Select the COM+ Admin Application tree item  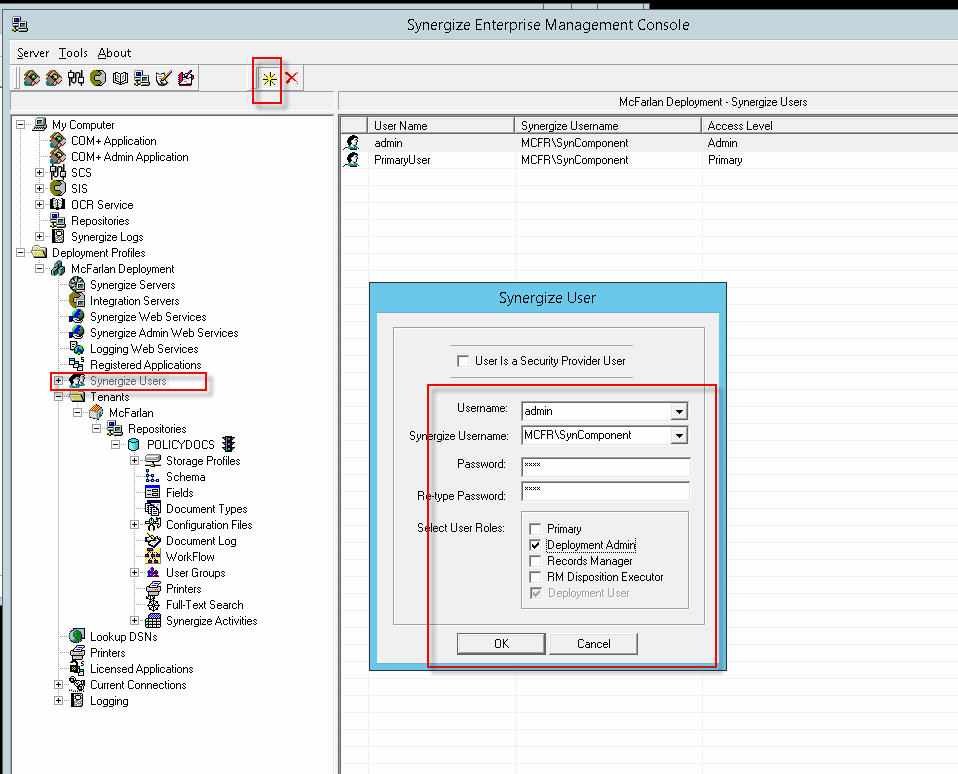[130, 157]
